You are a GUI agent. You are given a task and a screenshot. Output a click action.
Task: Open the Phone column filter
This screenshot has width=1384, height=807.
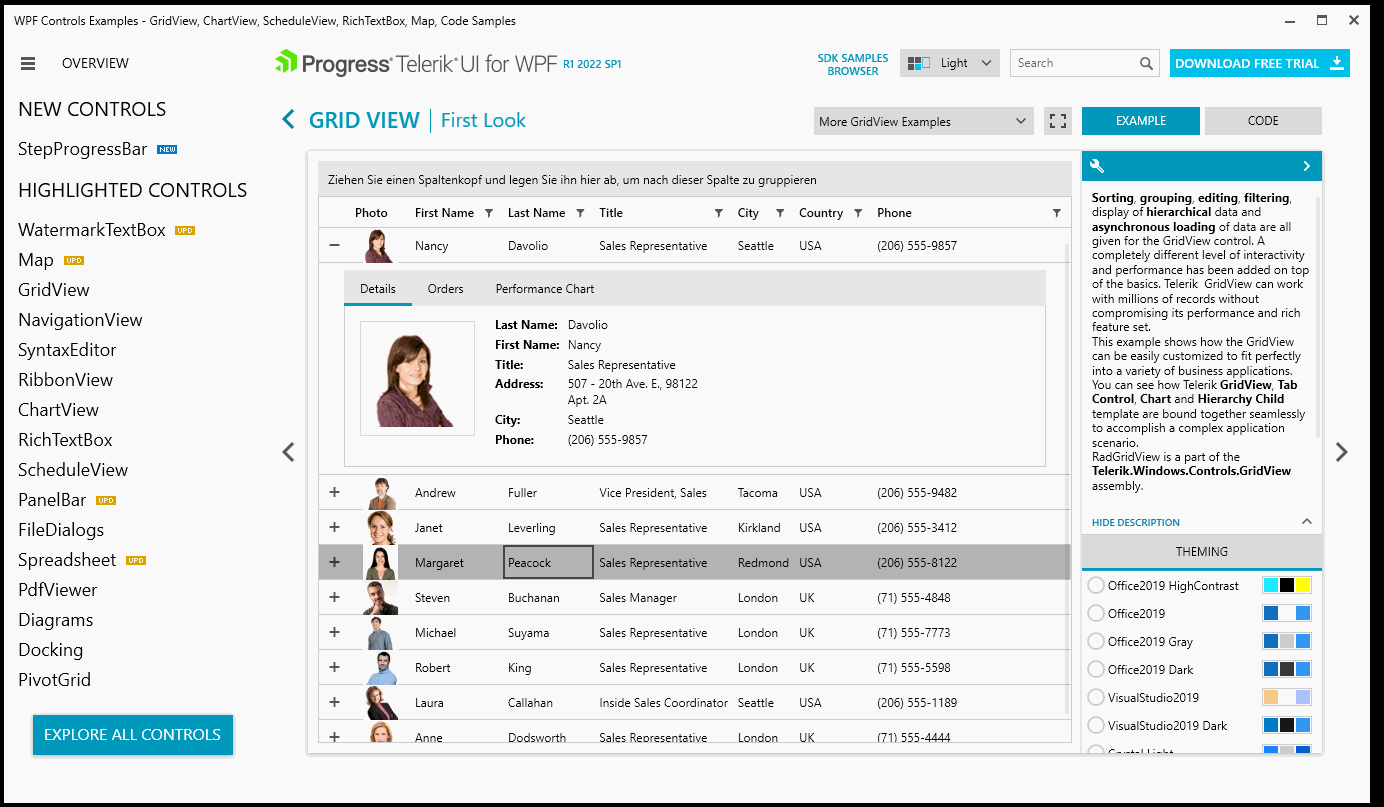click(x=1057, y=213)
